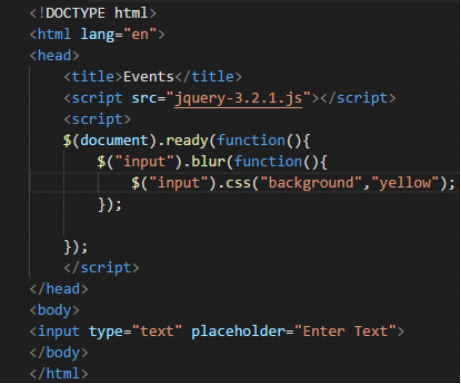This screenshot has height=384, width=461.
Task: Click the type attribute name
Action: coord(106,332)
